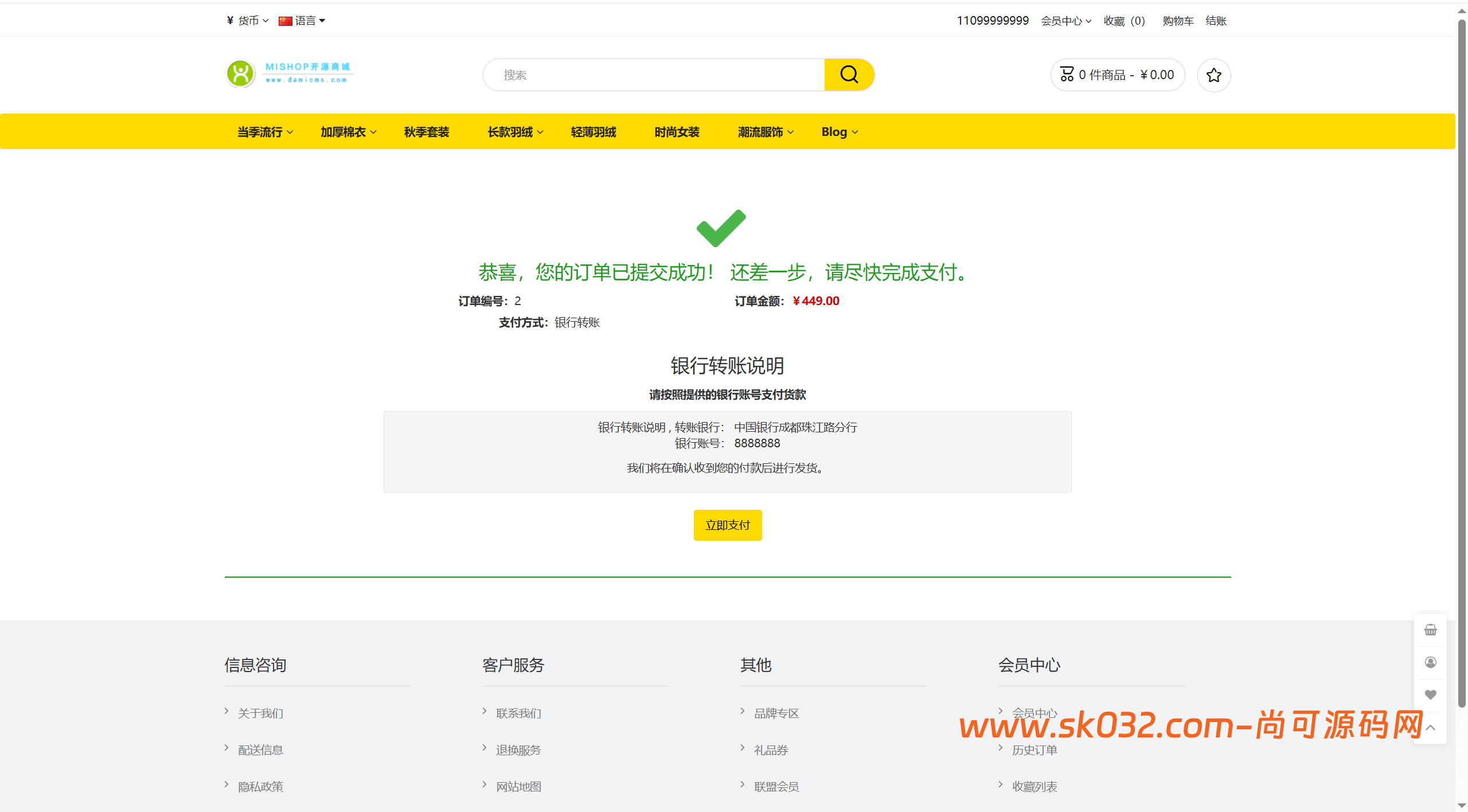The height and width of the screenshot is (812, 1468).
Task: Click the search magnifier icon
Action: (849, 75)
